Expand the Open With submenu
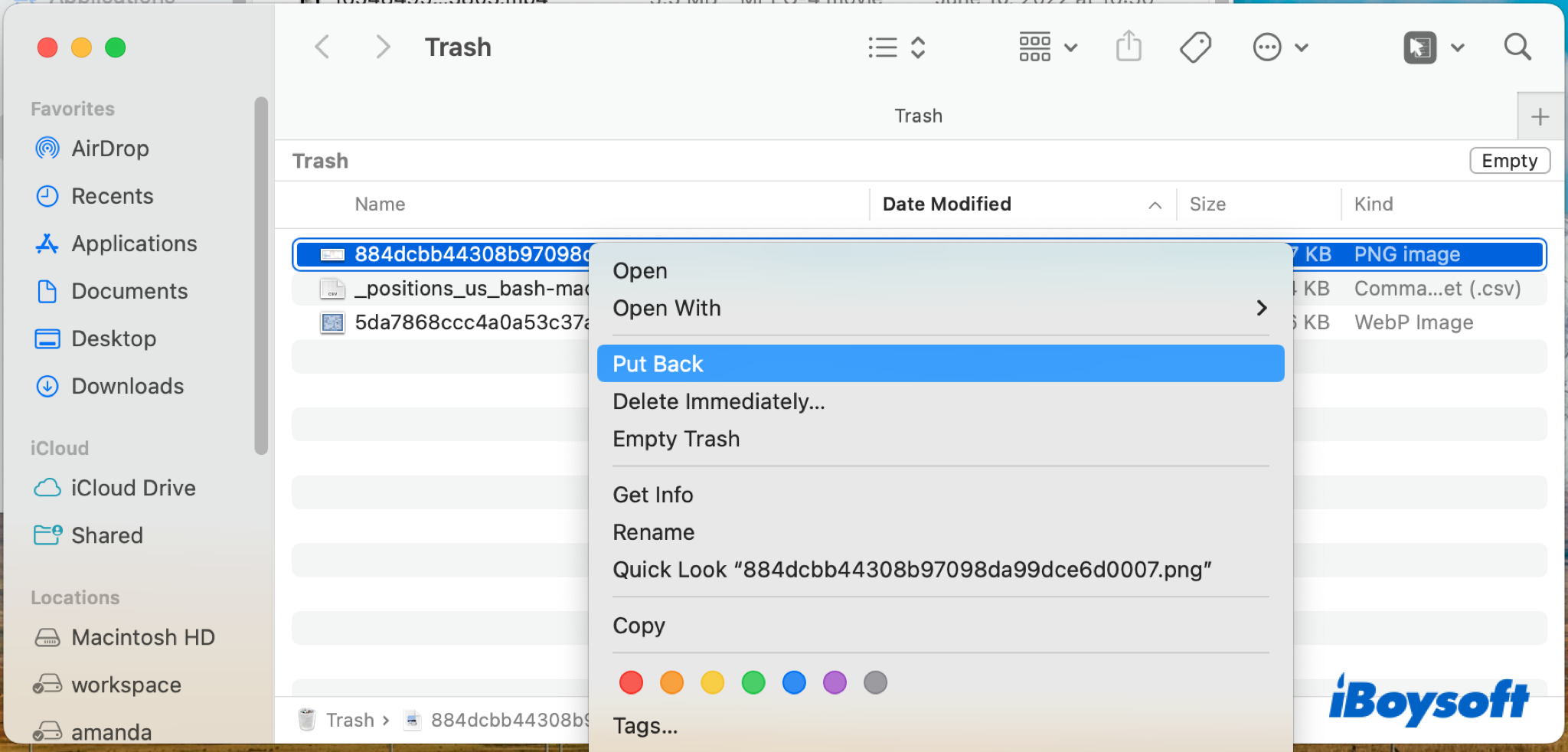Image resolution: width=1568 pixels, height=752 pixels. tap(1260, 308)
